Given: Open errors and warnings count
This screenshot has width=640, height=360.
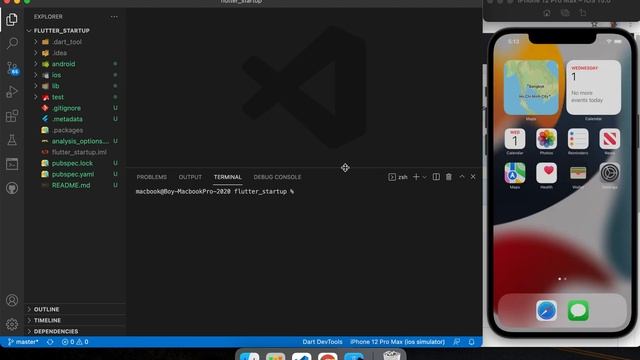Looking at the screenshot, I should click(75, 342).
